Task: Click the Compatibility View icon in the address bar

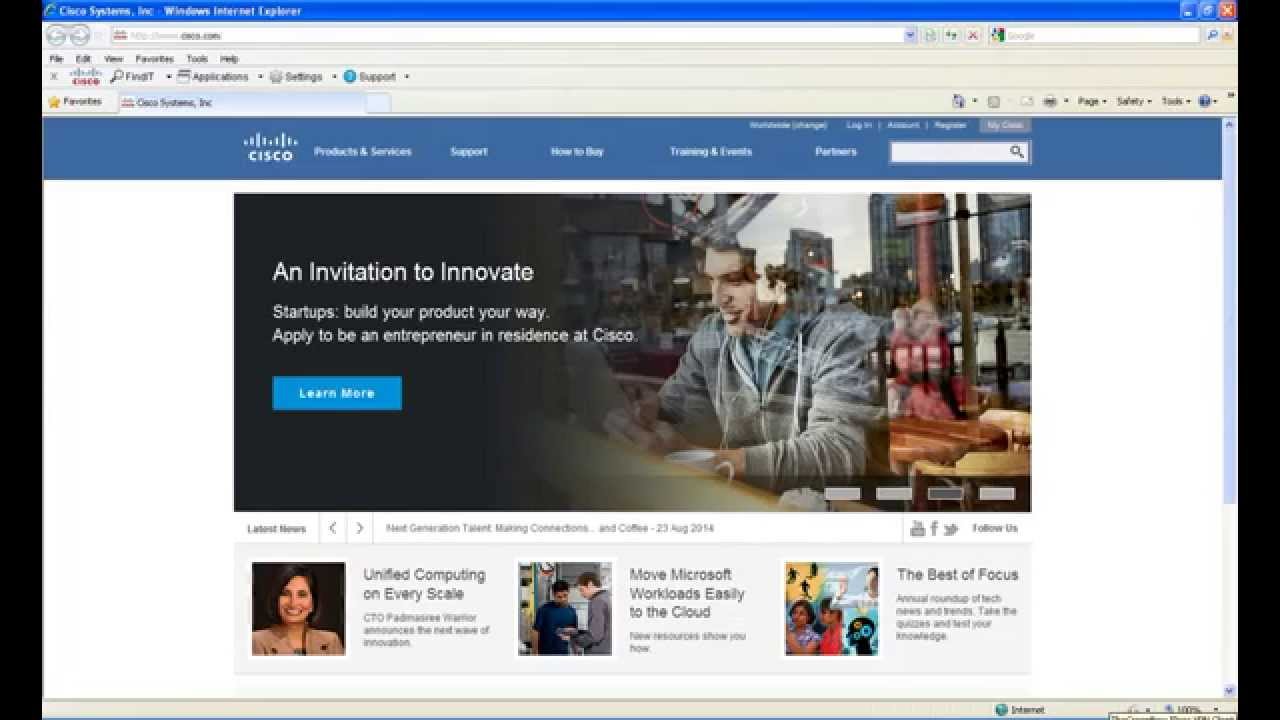Action: pyautogui.click(x=930, y=35)
